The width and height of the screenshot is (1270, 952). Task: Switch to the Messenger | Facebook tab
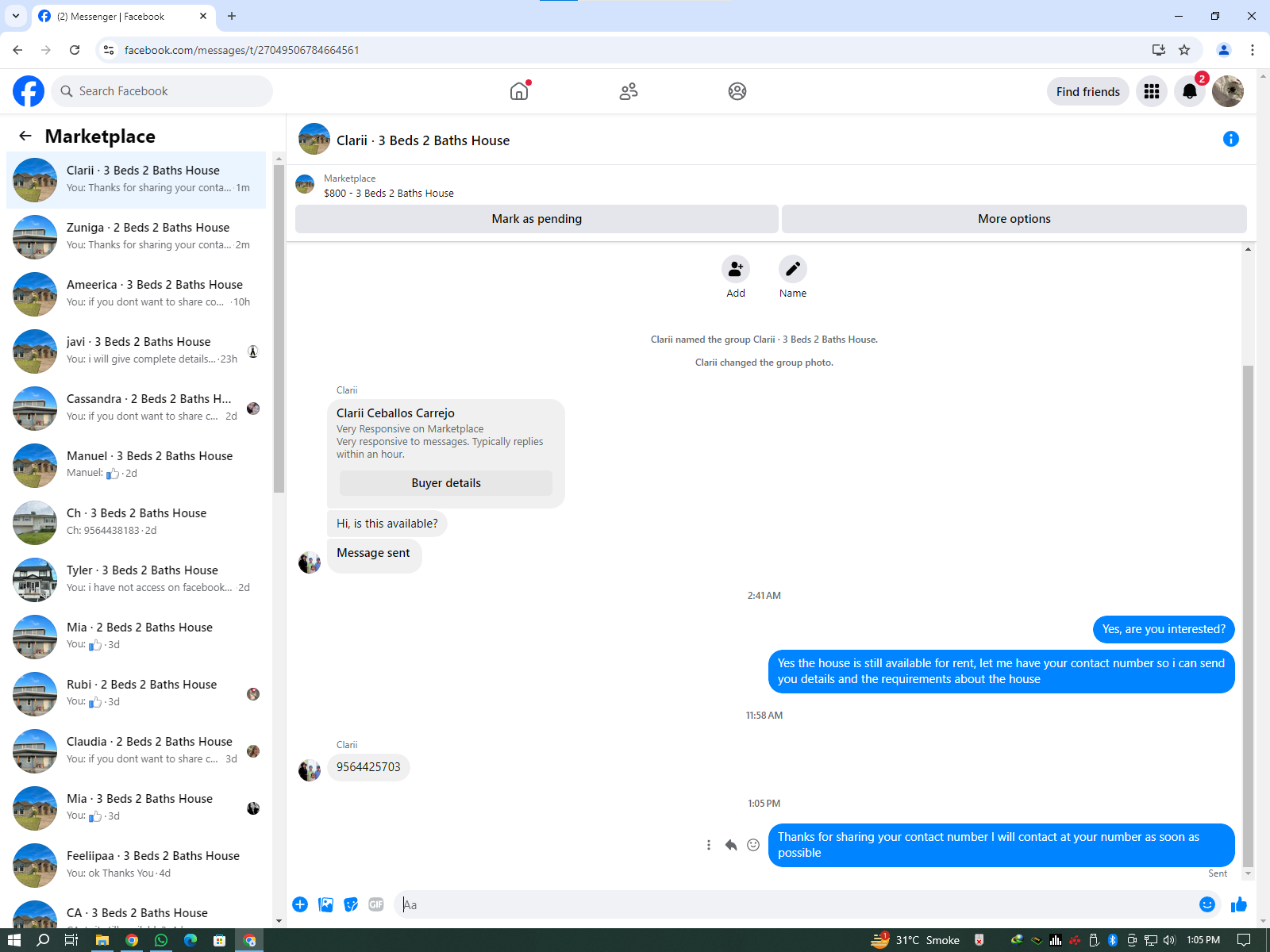click(123, 17)
